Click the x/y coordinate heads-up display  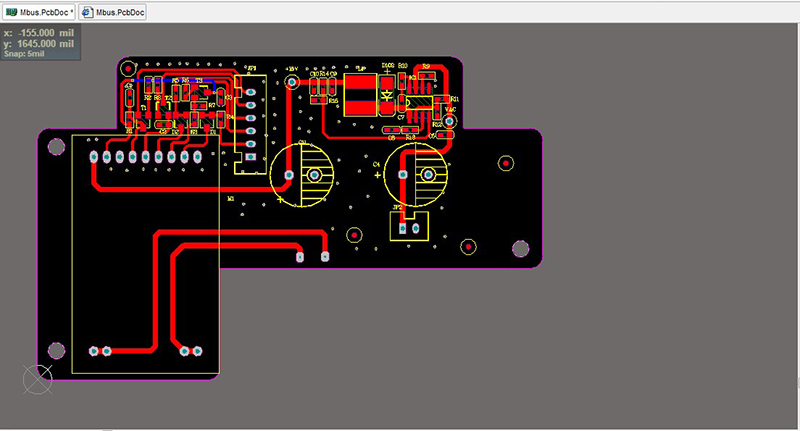(x=38, y=38)
